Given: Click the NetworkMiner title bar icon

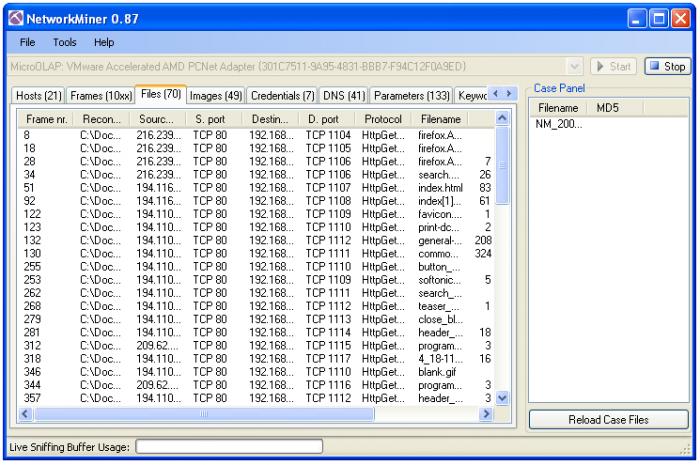Looking at the screenshot, I should [x=12, y=15].
